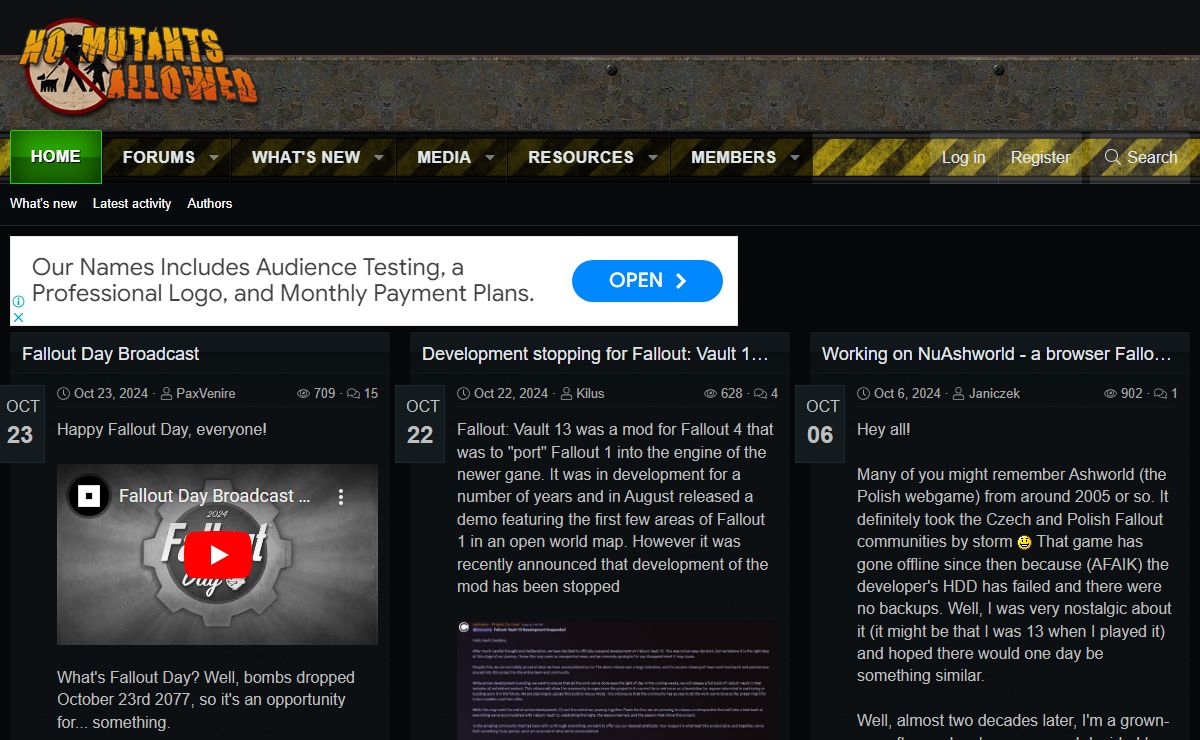This screenshot has height=740, width=1200.
Task: Click the YouTube channel avatar icon
Action: (89, 496)
